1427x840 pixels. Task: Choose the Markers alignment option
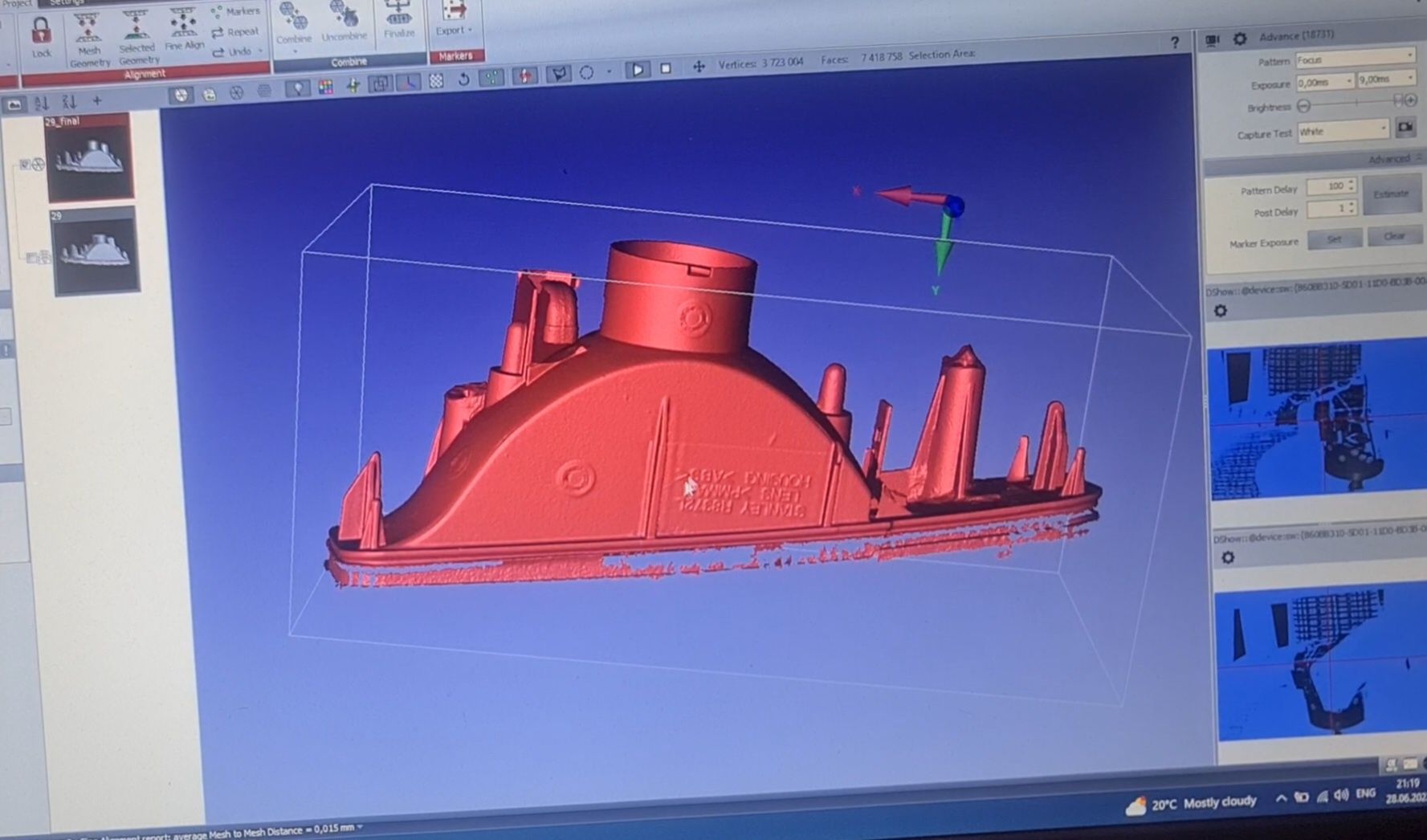235,11
